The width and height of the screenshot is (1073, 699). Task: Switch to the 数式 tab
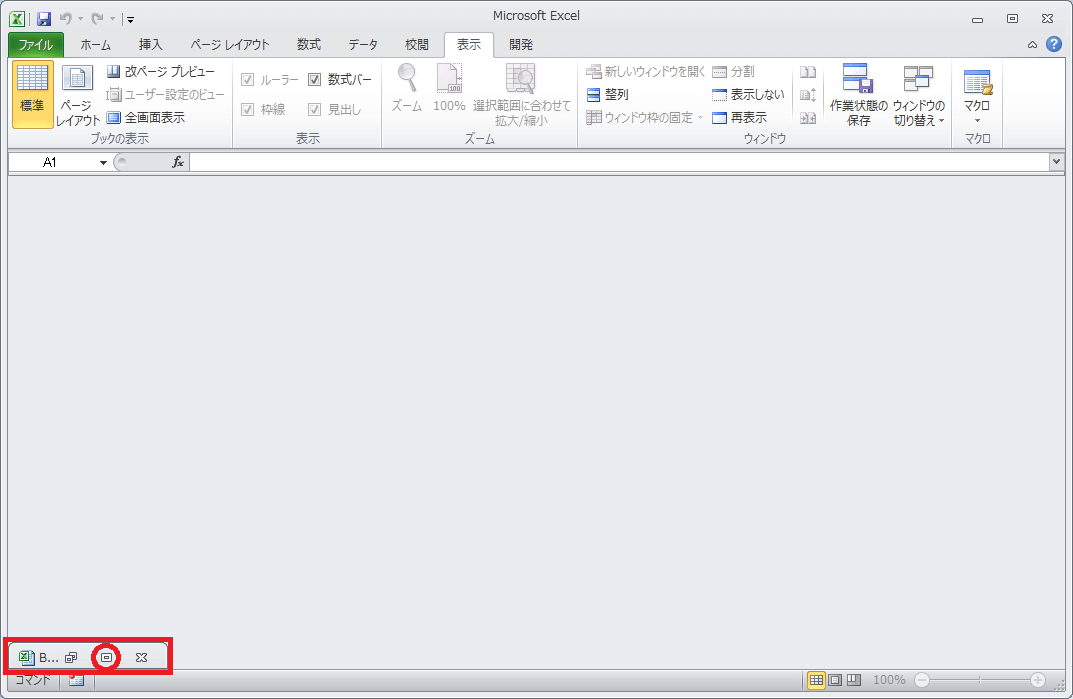[309, 45]
